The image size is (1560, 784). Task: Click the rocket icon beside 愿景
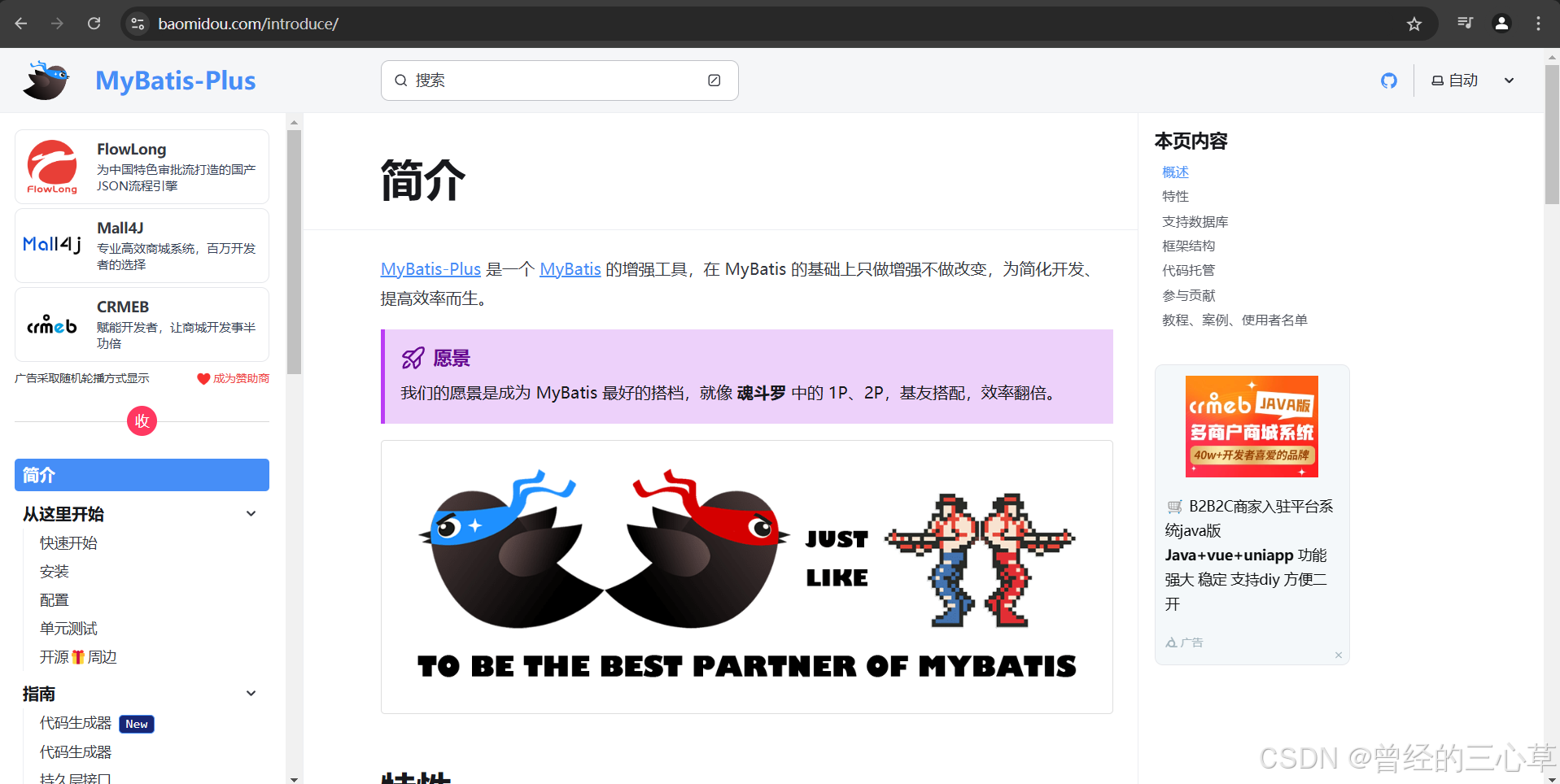click(x=413, y=358)
